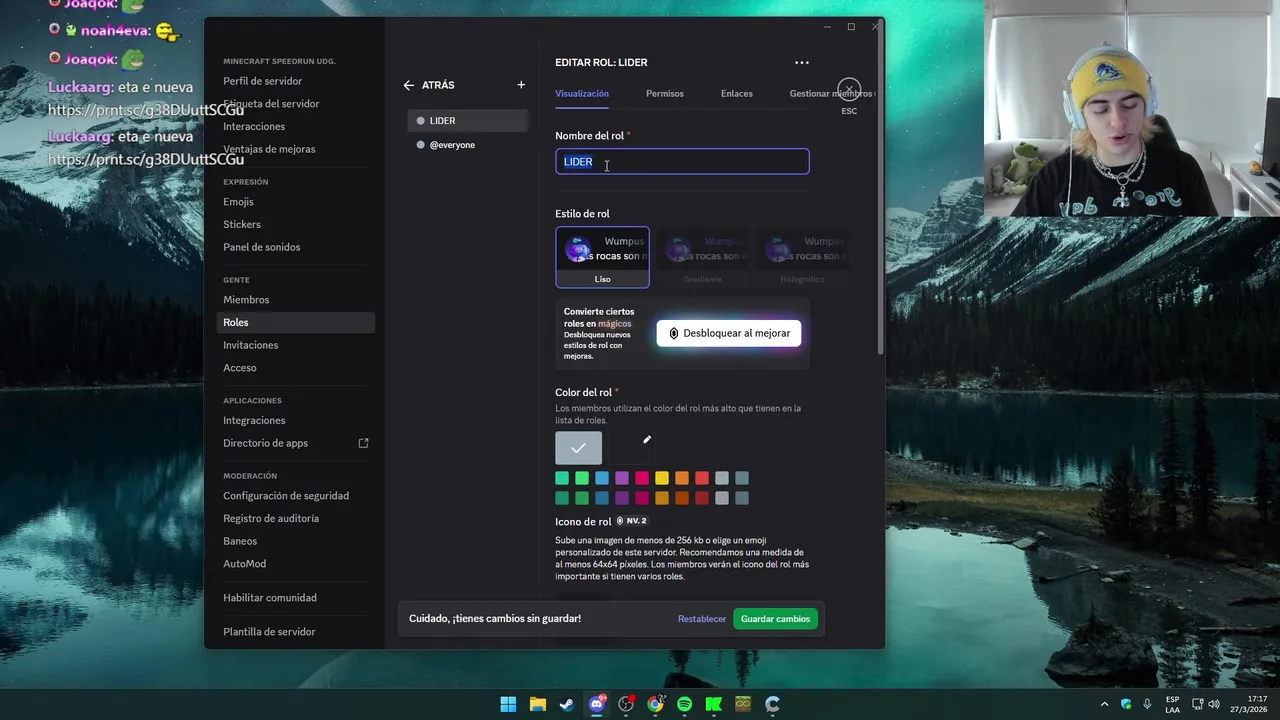1280x720 pixels.
Task: Open the volume control in the tray
Action: click(x=1213, y=704)
